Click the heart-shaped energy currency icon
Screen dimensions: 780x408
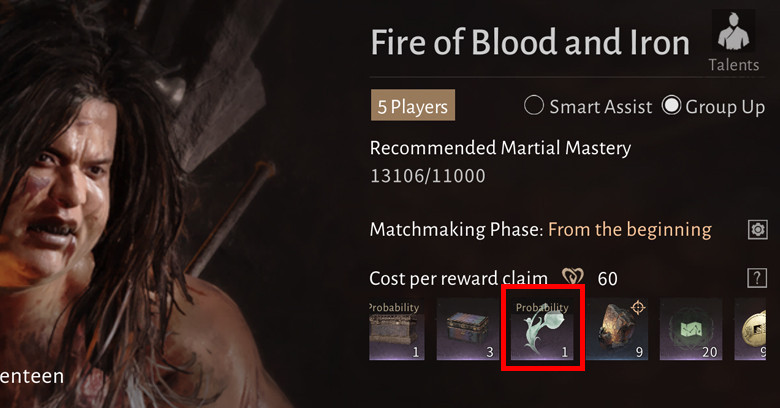[573, 277]
